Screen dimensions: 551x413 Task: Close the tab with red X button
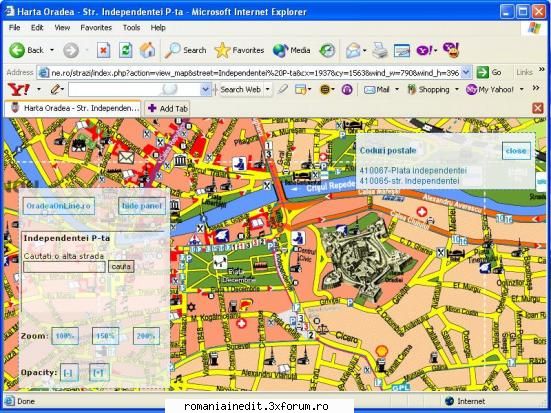pos(538,108)
